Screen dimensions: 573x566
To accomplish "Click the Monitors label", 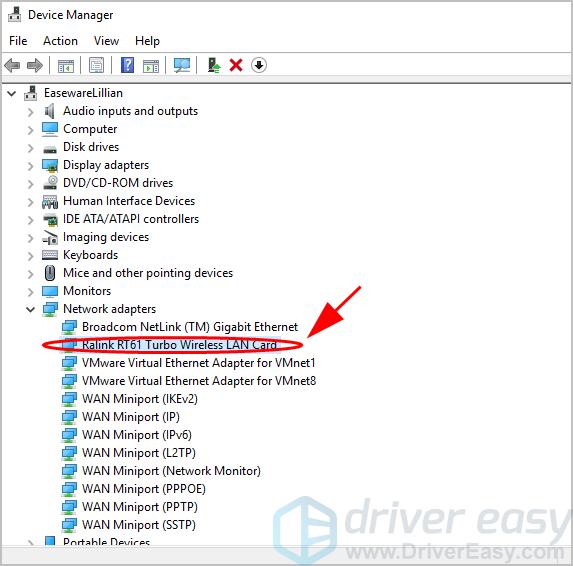I will pos(87,291).
